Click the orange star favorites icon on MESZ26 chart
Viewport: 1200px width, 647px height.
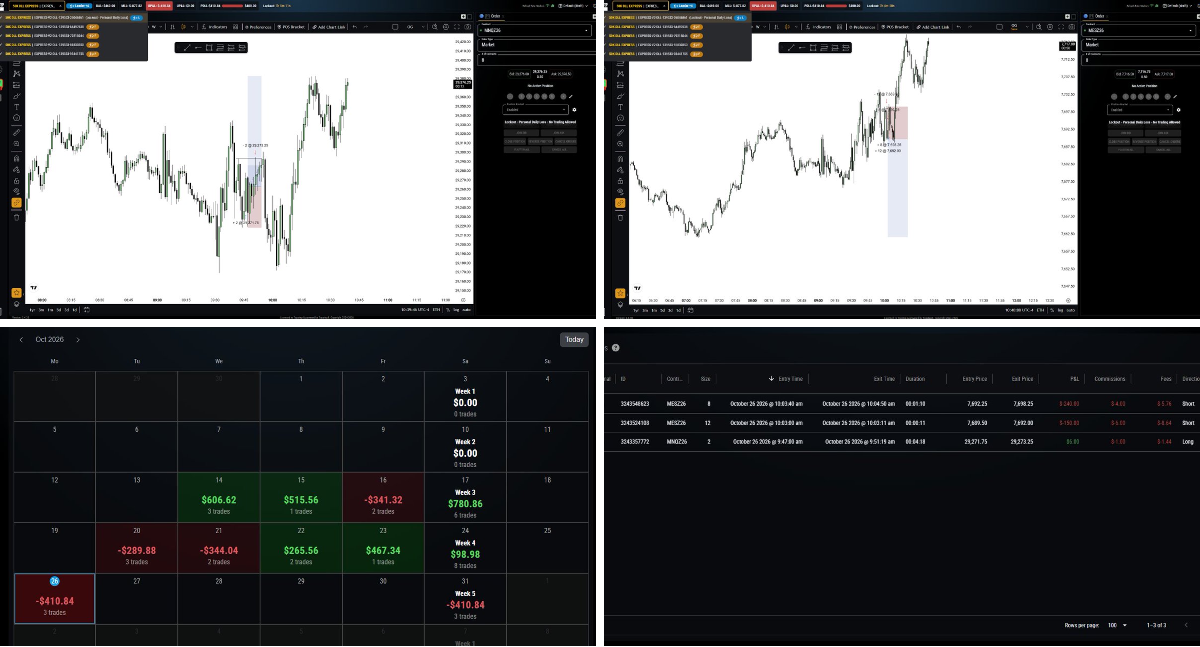pyautogui.click(x=620, y=293)
